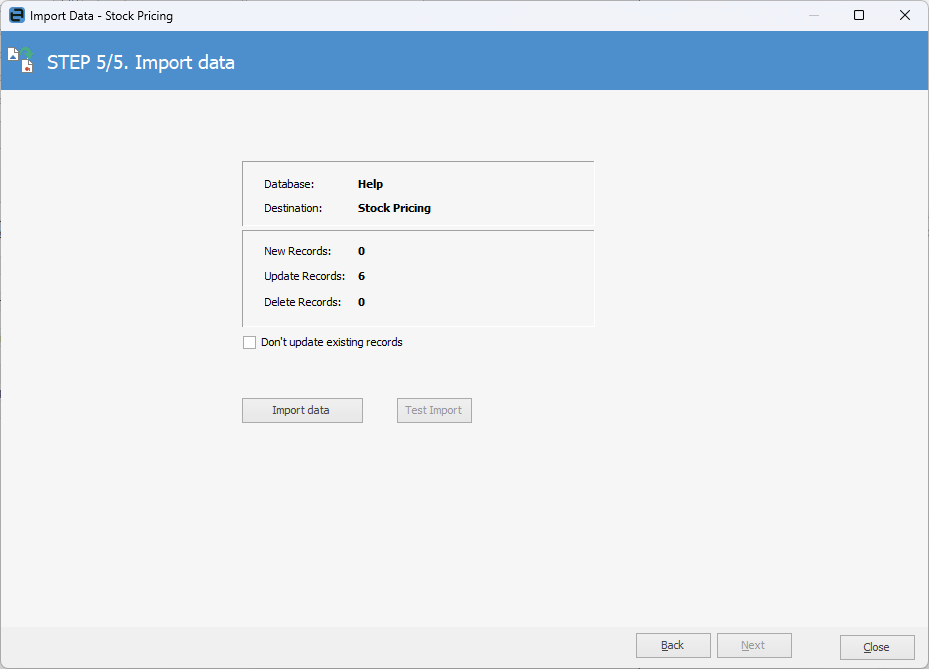Screen dimensions: 929x669
Task: Select the Database value 'Help'
Action: point(370,184)
